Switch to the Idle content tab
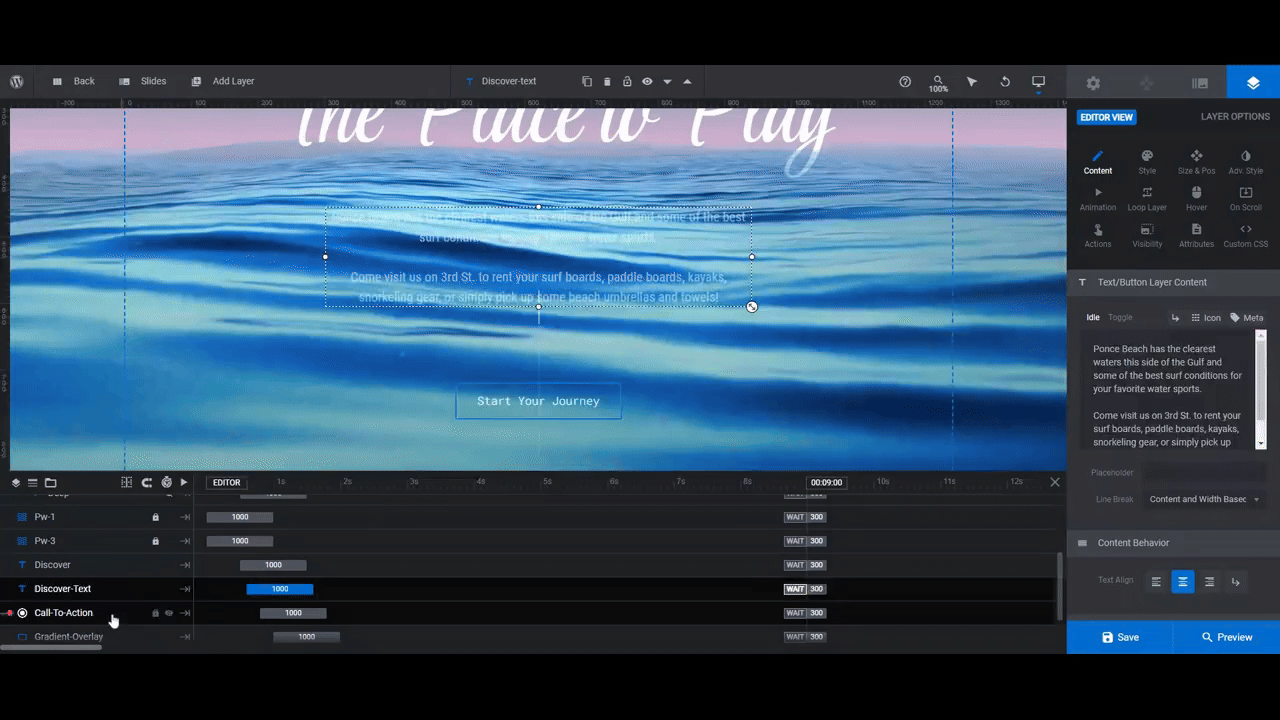The image size is (1280, 720). tap(1093, 317)
